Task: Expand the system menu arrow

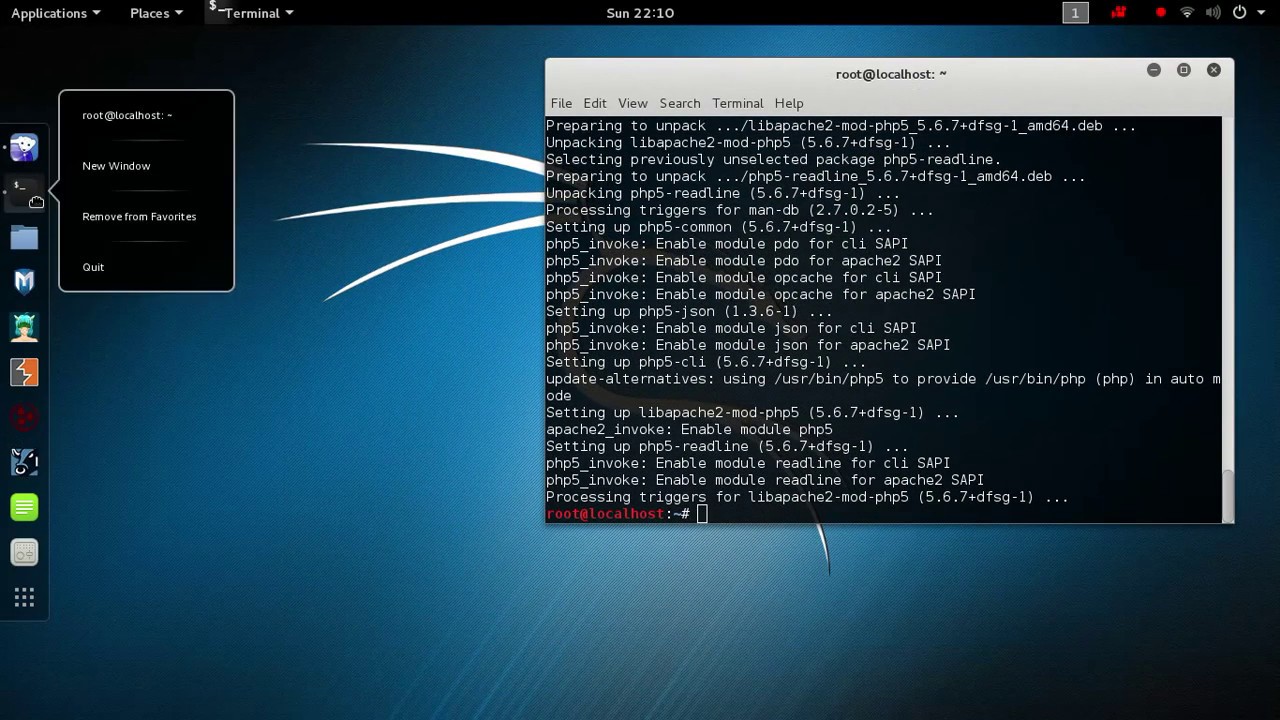Action: point(1260,13)
